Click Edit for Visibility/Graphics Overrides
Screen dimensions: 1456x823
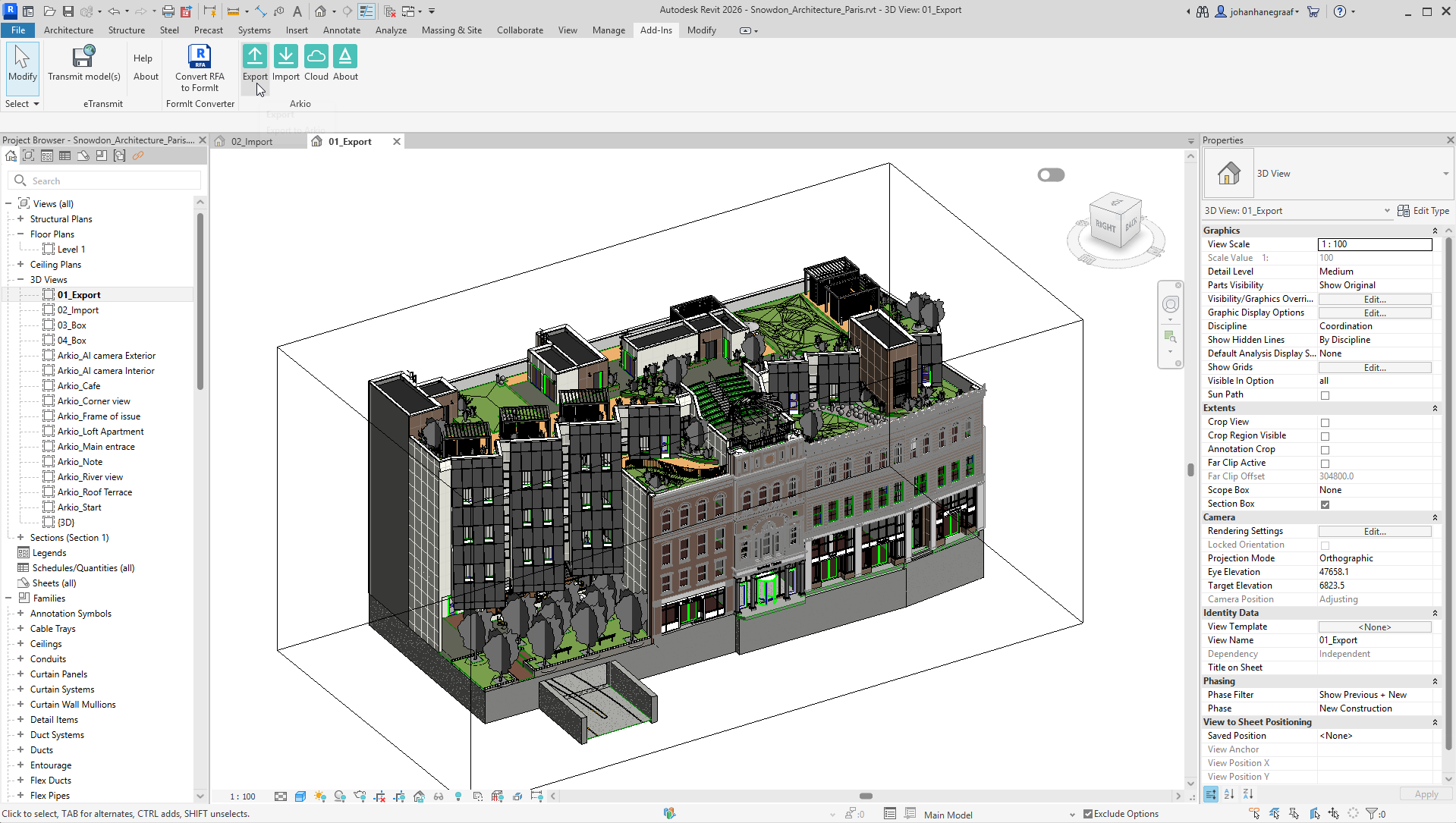point(1375,300)
